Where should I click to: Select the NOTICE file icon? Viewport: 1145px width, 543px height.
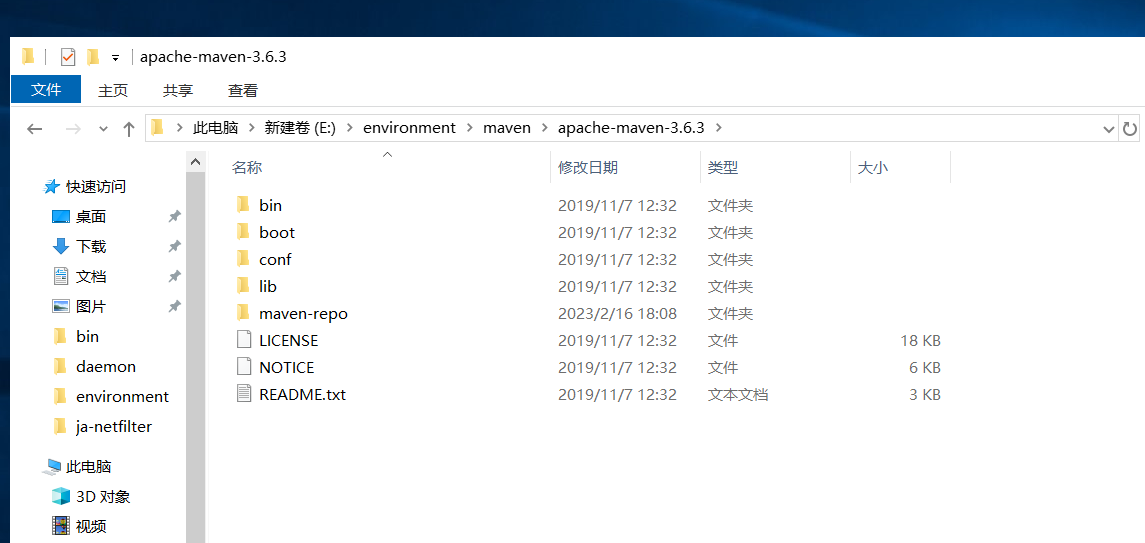(244, 367)
